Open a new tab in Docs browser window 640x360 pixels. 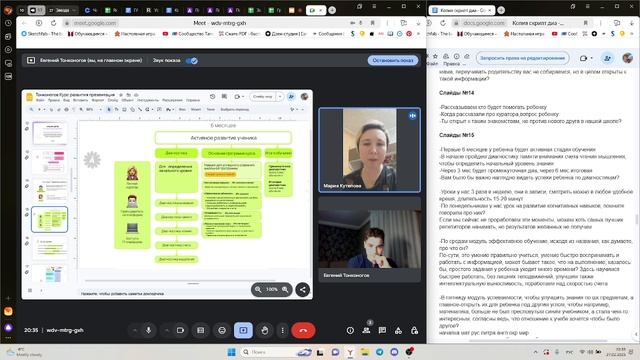501,10
